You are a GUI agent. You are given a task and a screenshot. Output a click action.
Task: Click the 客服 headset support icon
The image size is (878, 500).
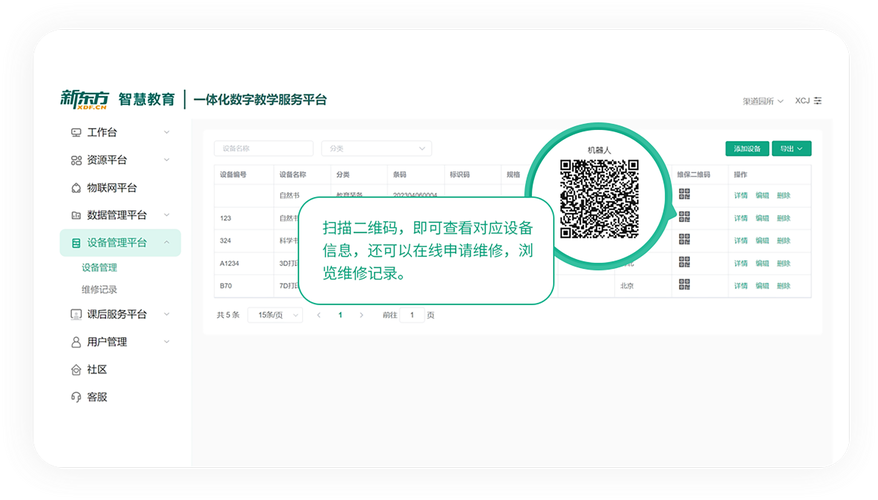(x=76, y=397)
